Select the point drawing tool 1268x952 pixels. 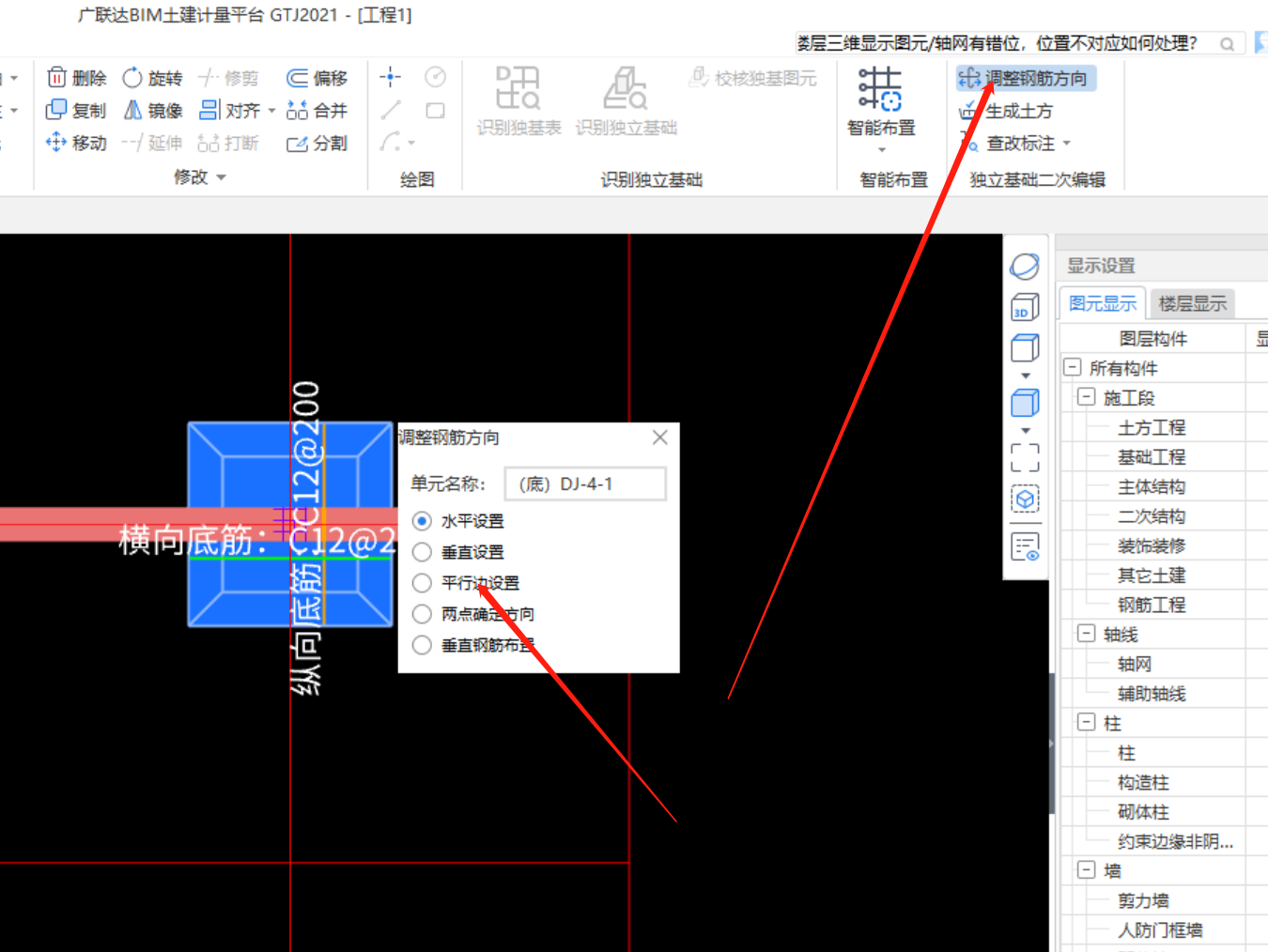(391, 77)
